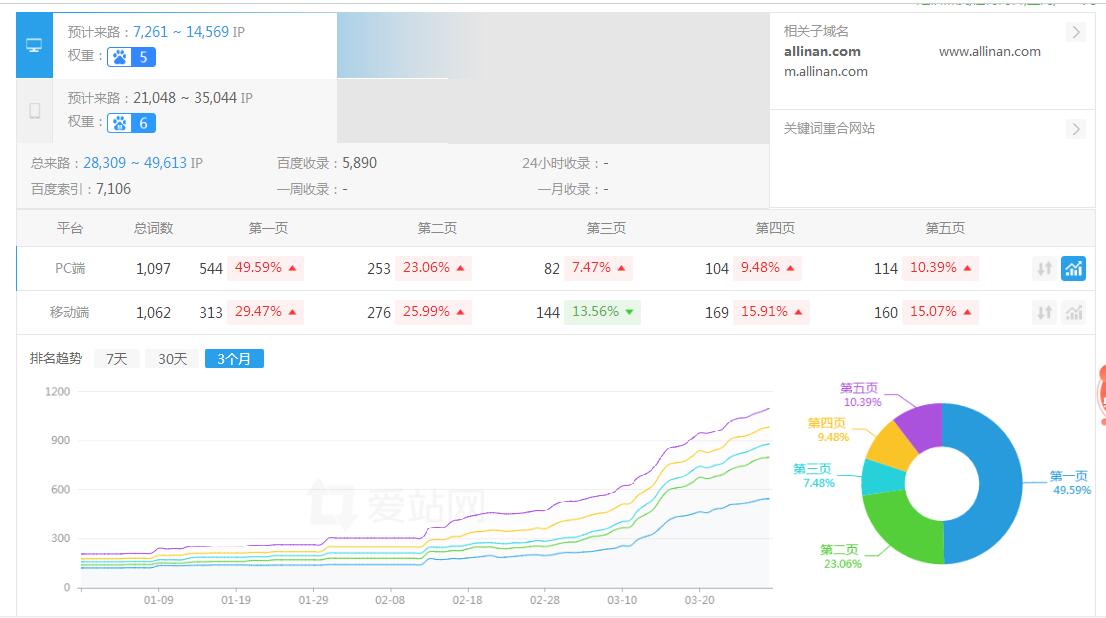Expand the 相关子域名 panel via its chevron
The width and height of the screenshot is (1106, 618).
(x=1074, y=32)
